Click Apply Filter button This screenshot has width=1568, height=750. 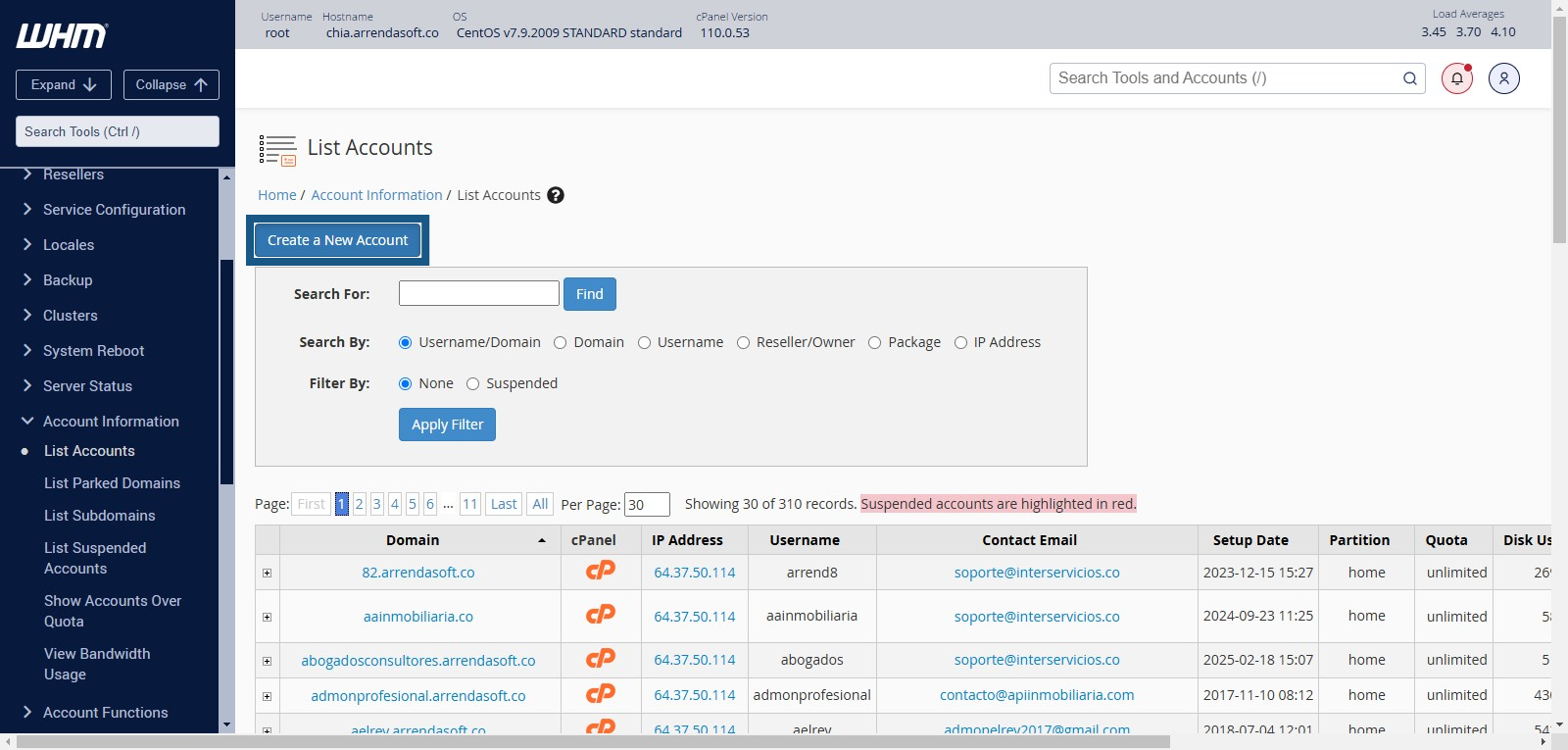point(447,425)
